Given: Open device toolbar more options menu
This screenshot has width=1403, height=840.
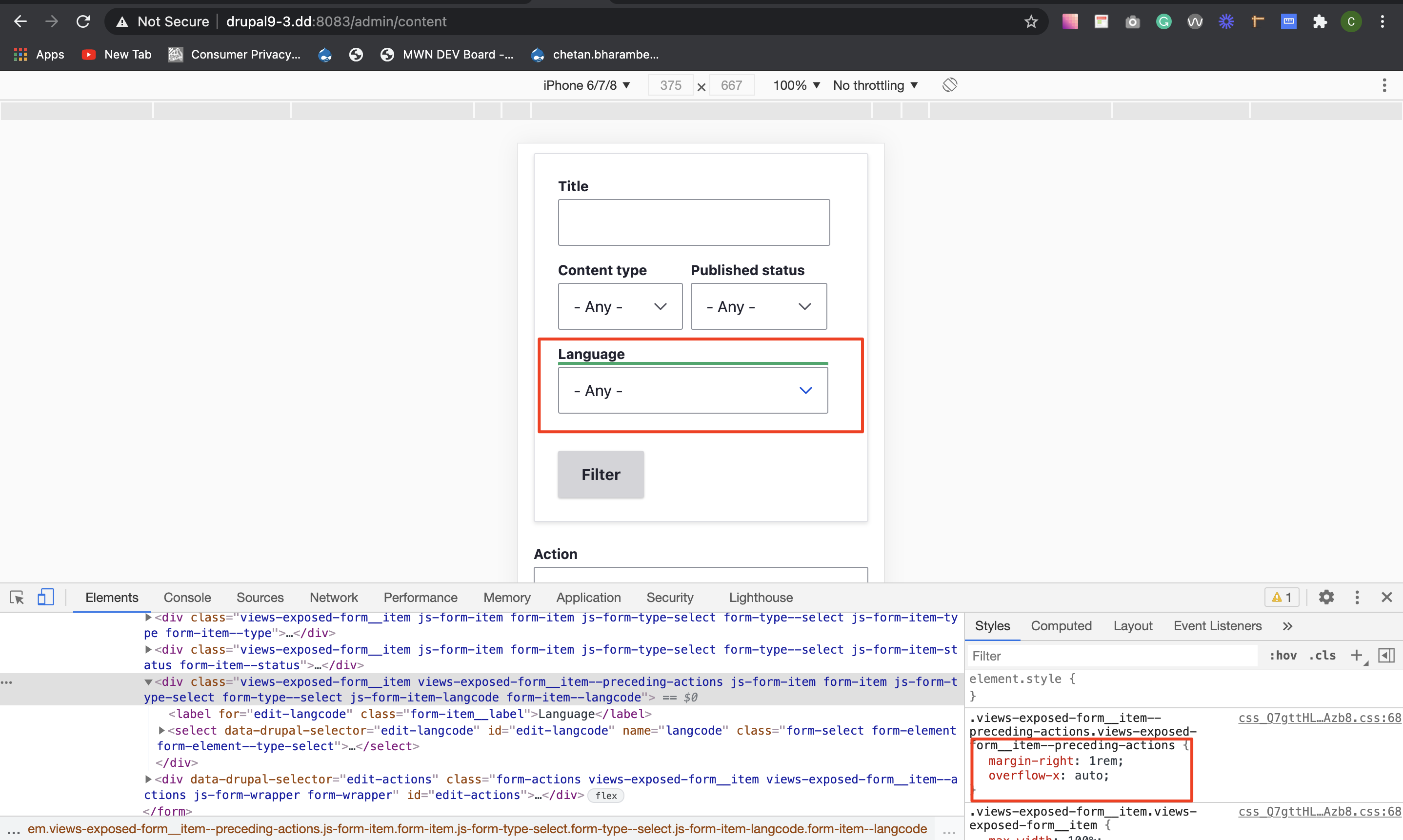Looking at the screenshot, I should 1384,85.
